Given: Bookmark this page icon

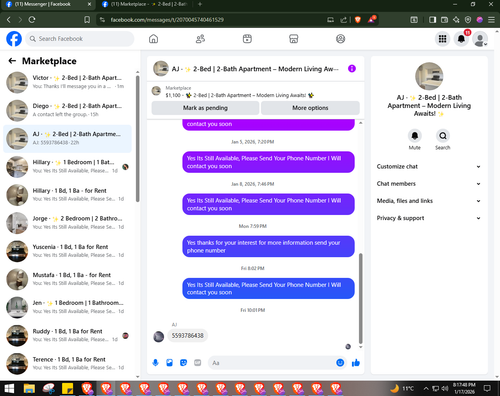Looking at the screenshot, I should click(x=87, y=20).
